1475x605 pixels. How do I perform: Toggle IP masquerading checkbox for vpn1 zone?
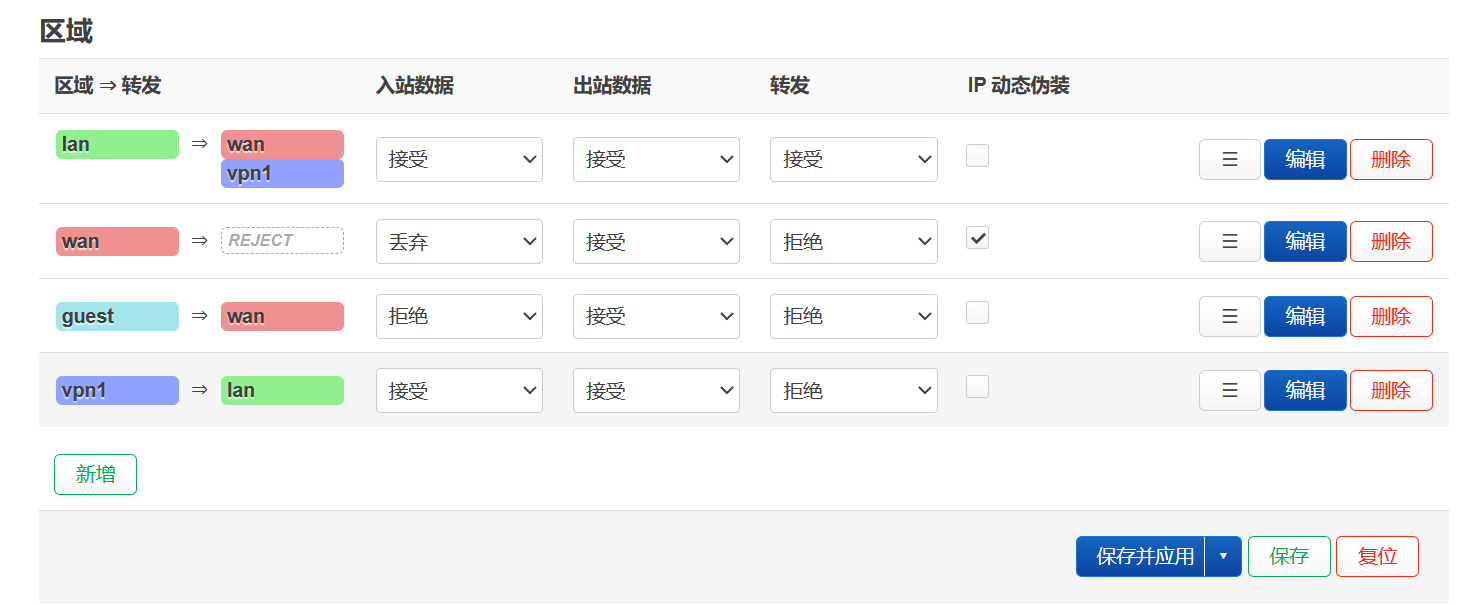[x=977, y=386]
